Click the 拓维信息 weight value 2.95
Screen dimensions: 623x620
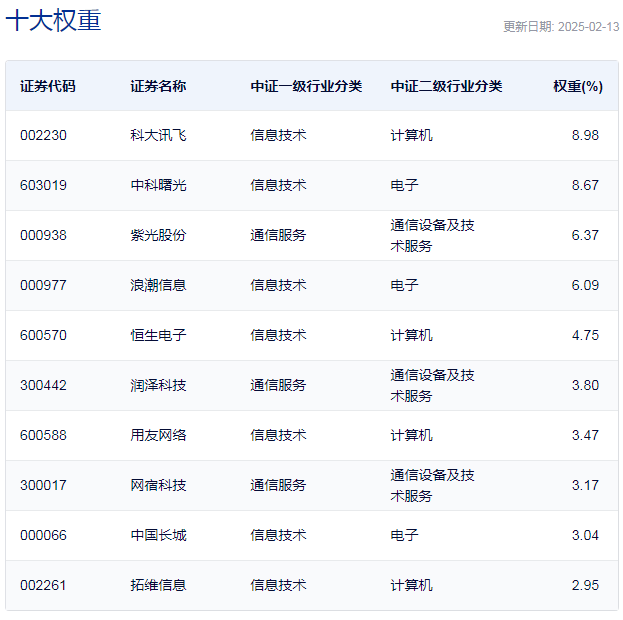coord(585,585)
